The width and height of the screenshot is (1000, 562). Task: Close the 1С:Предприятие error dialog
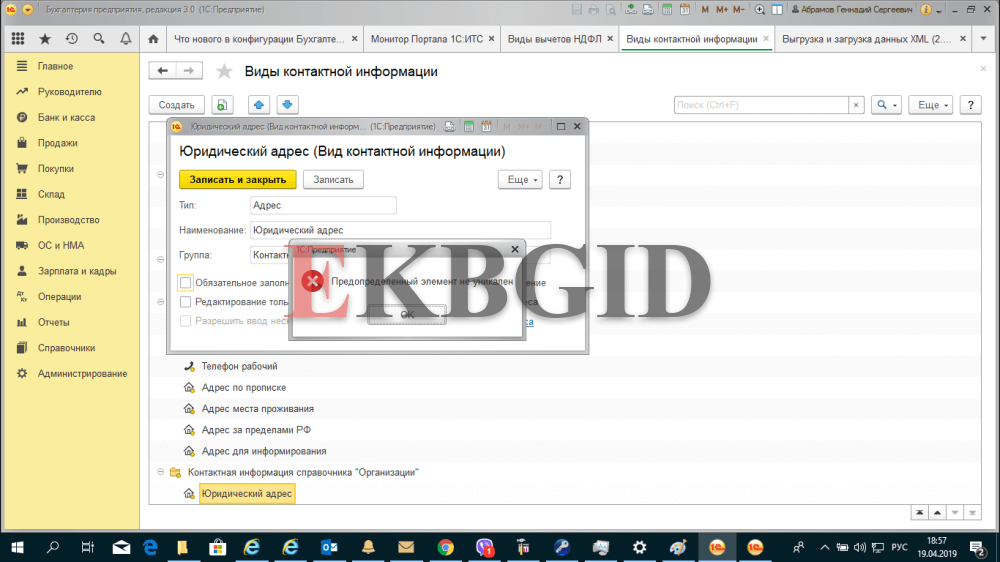click(x=515, y=249)
